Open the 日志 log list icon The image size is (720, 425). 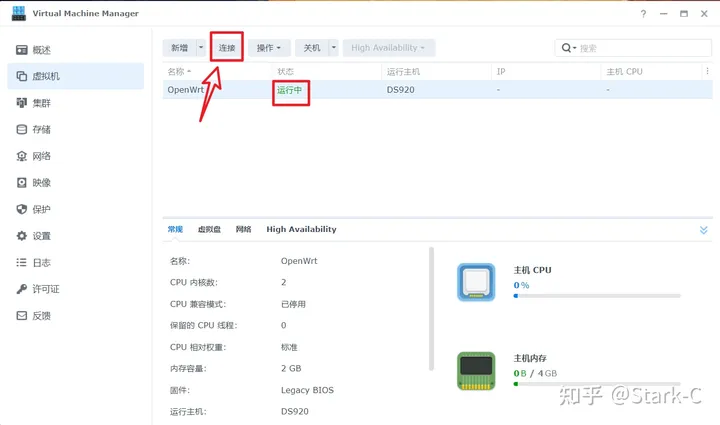(x=22, y=263)
